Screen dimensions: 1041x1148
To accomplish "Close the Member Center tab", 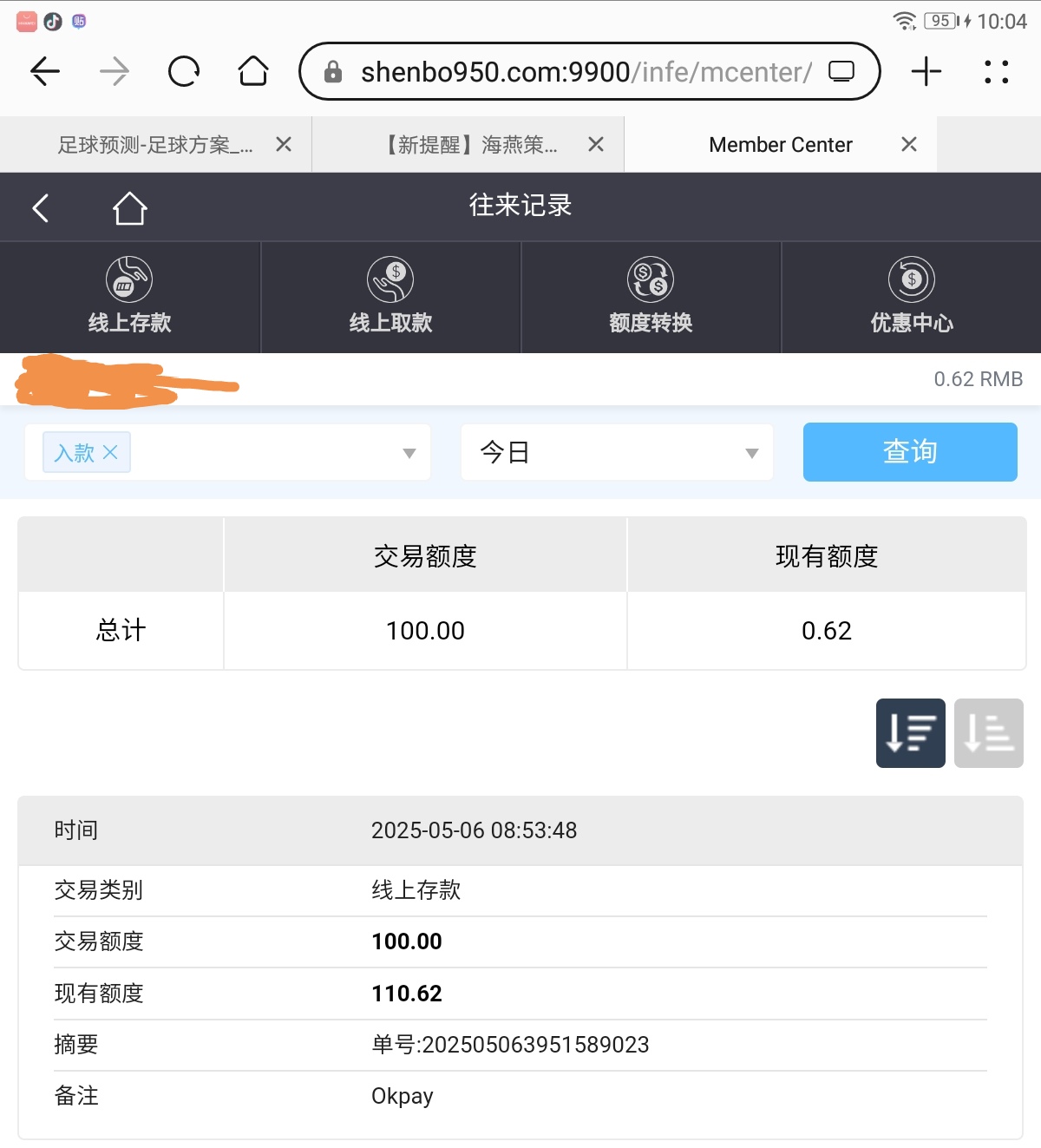I will pyautogui.click(x=909, y=145).
